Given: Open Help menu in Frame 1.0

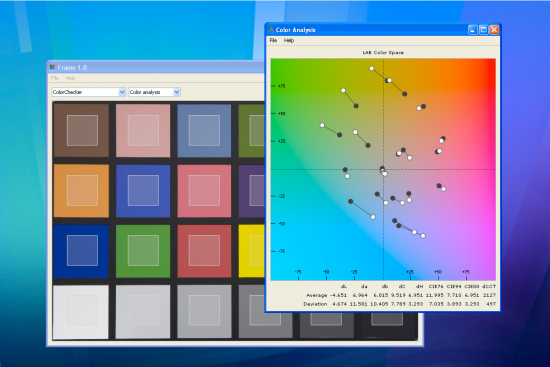Looking at the screenshot, I should click(70, 78).
